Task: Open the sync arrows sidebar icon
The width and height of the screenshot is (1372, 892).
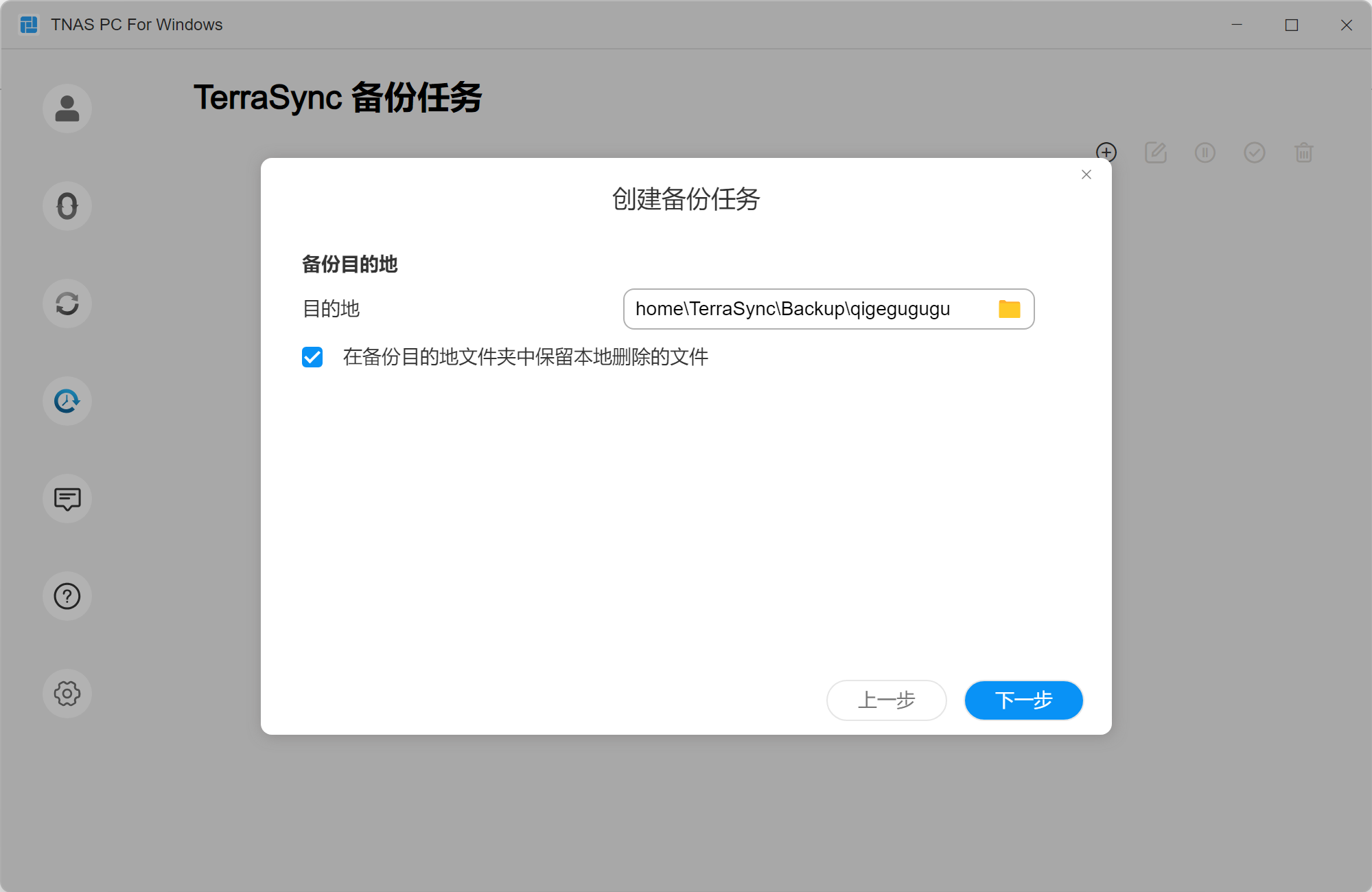Action: 67,304
